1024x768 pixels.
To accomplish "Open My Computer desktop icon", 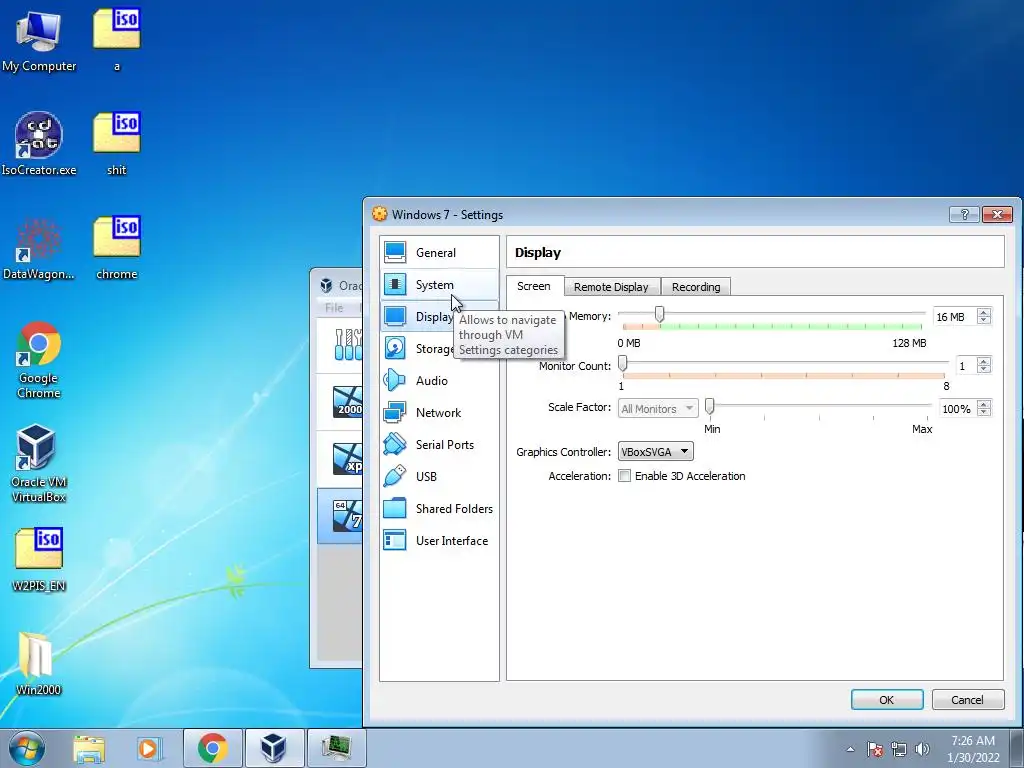I will click(39, 40).
